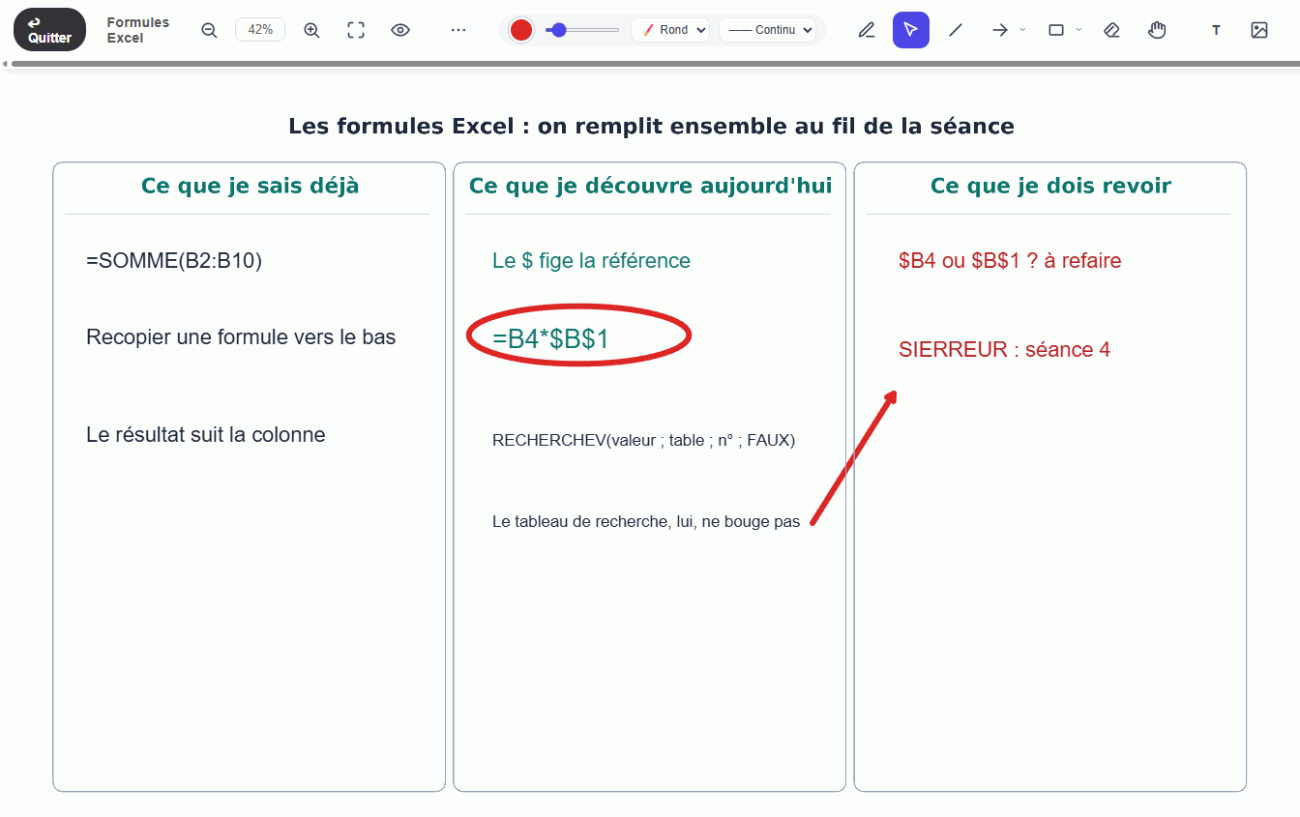The image size is (1300, 817).
Task: Open the three-dots more options menu
Action: (458, 30)
